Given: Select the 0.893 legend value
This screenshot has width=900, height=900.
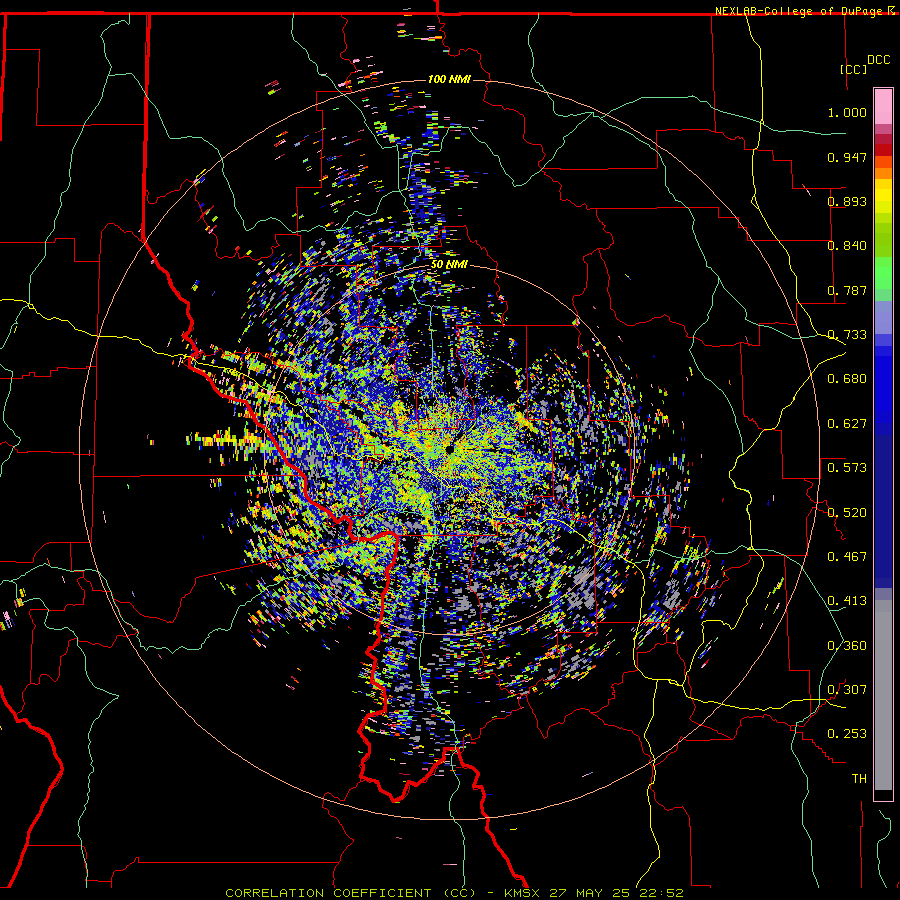Looking at the screenshot, I should (x=847, y=201).
